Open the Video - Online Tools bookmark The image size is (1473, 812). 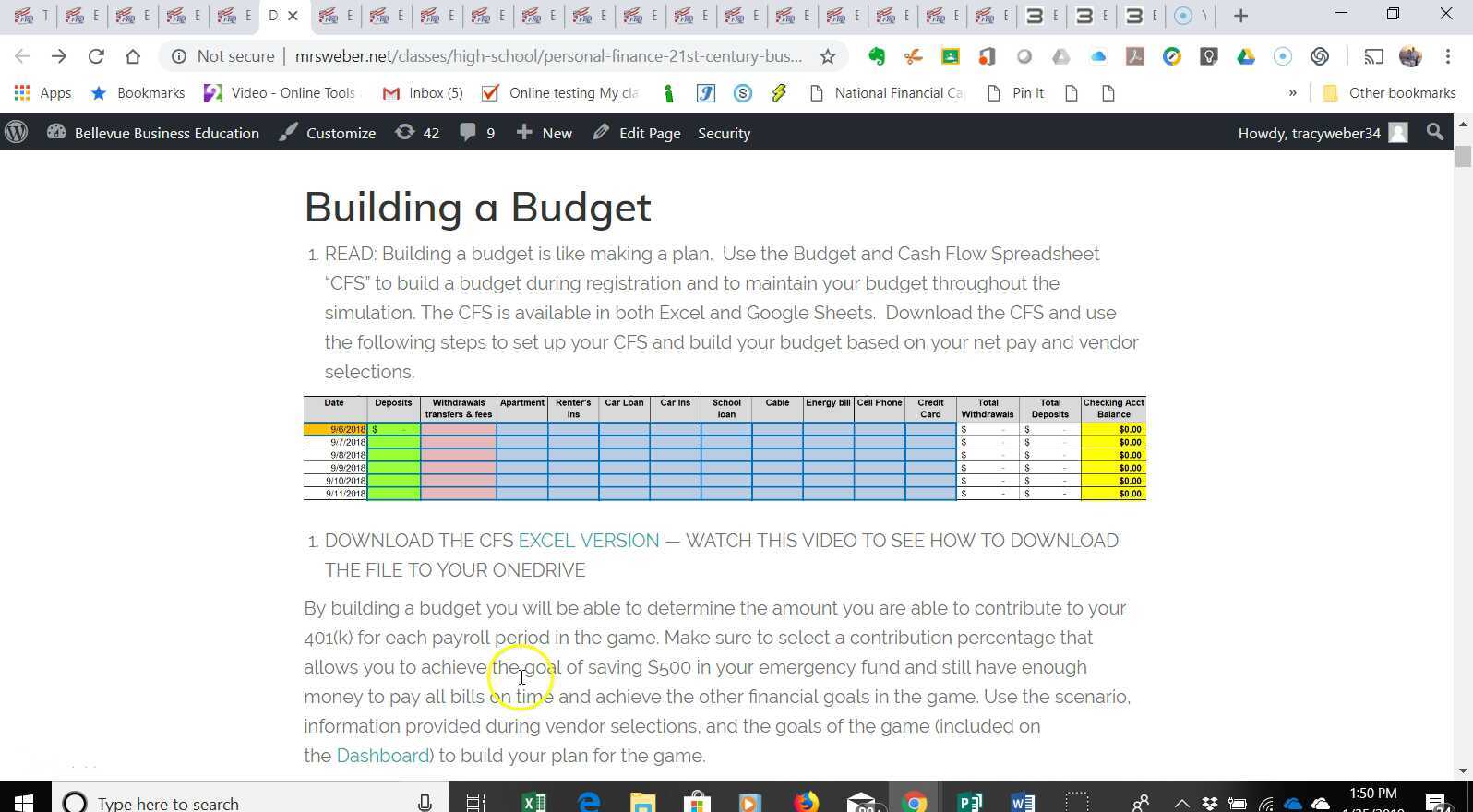click(x=280, y=92)
